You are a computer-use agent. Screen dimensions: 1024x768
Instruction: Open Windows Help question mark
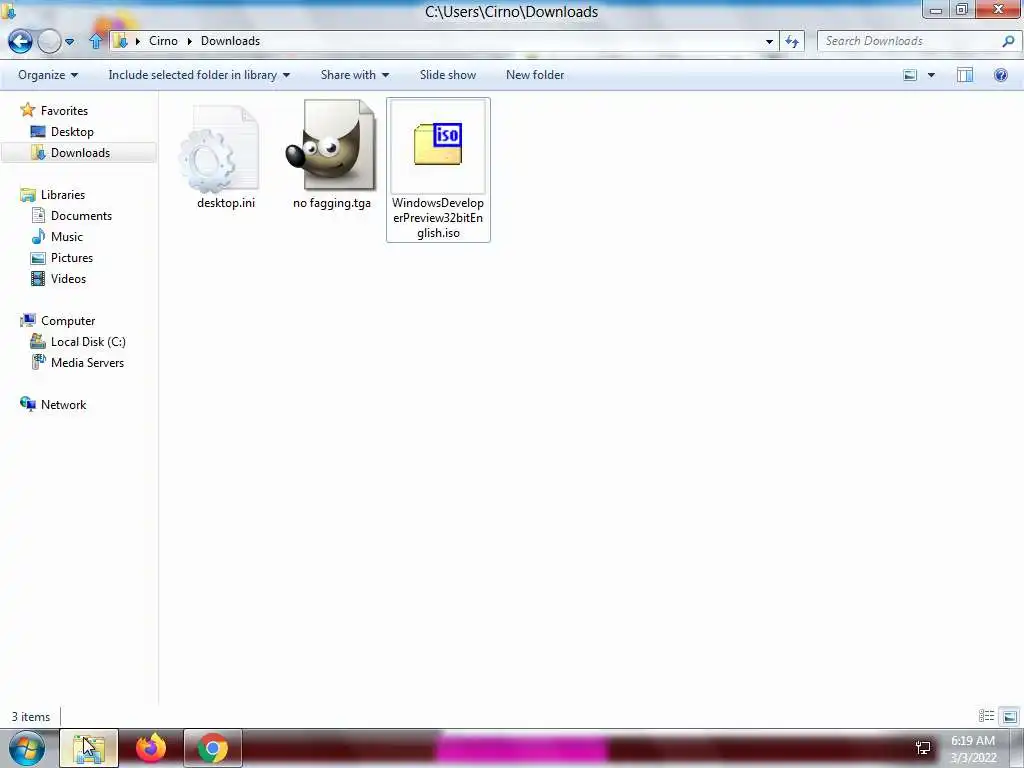1000,75
